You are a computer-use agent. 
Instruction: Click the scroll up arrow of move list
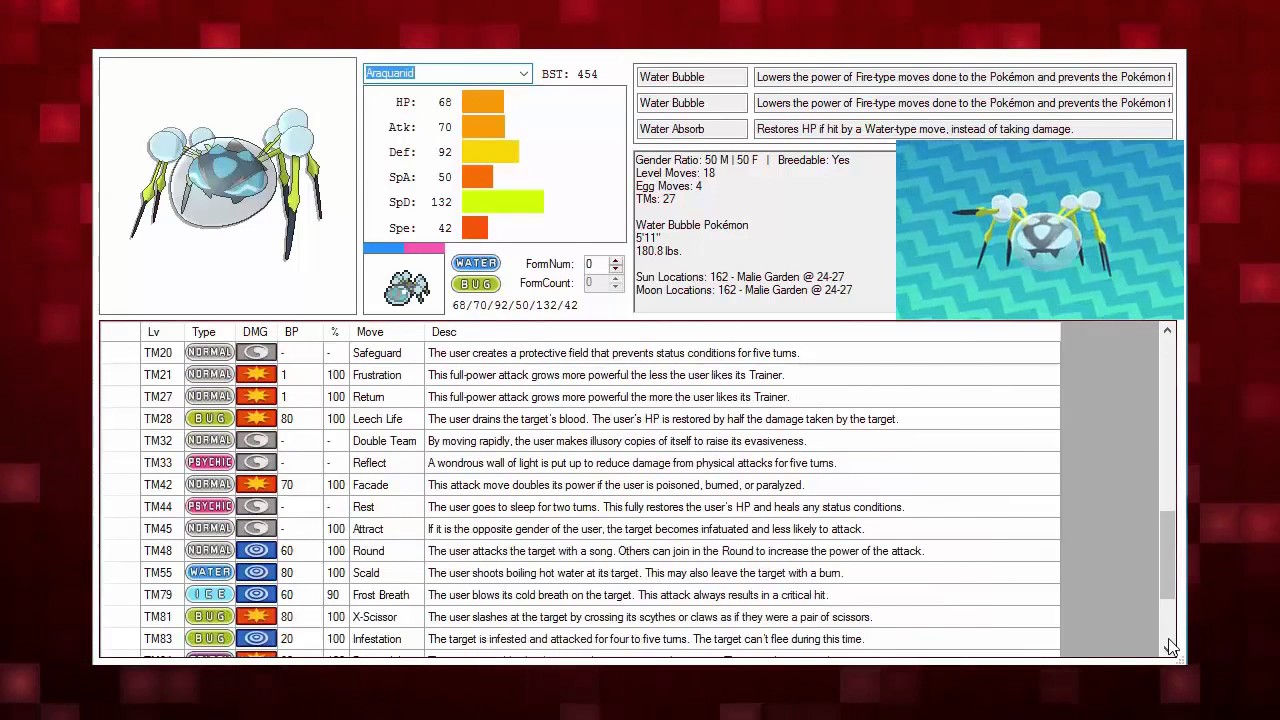click(1167, 330)
